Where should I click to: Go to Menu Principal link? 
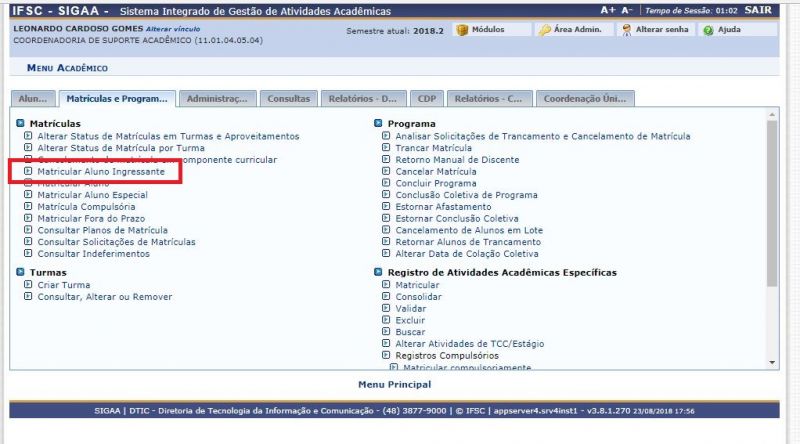pyautogui.click(x=394, y=384)
